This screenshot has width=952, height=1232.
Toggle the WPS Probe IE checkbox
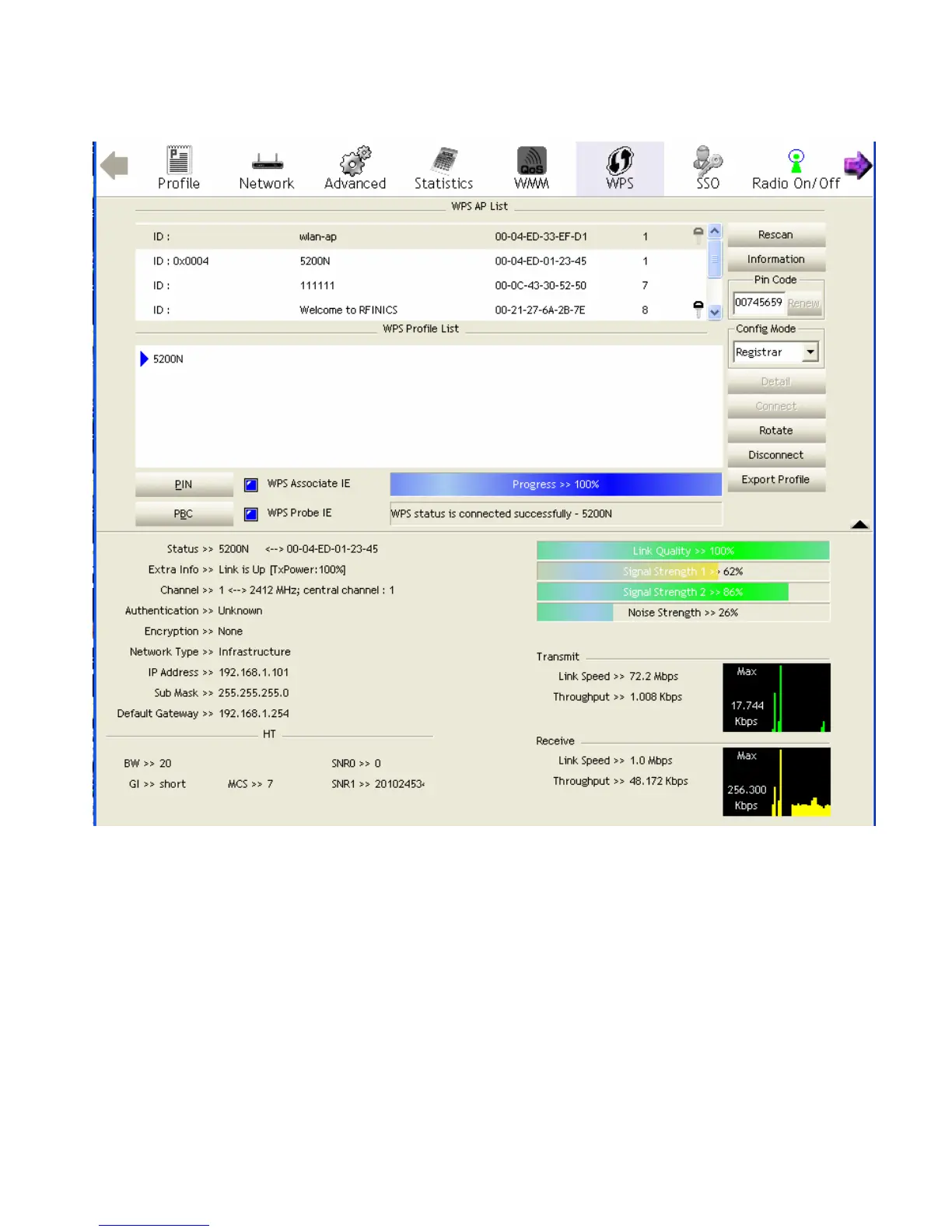(x=251, y=514)
